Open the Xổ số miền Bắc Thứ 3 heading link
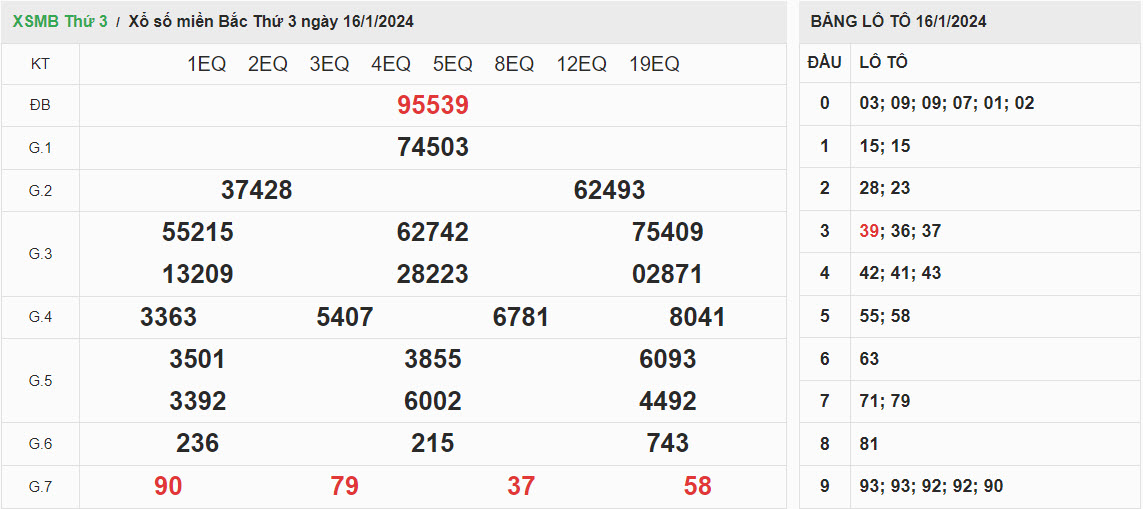 pyautogui.click(x=271, y=21)
